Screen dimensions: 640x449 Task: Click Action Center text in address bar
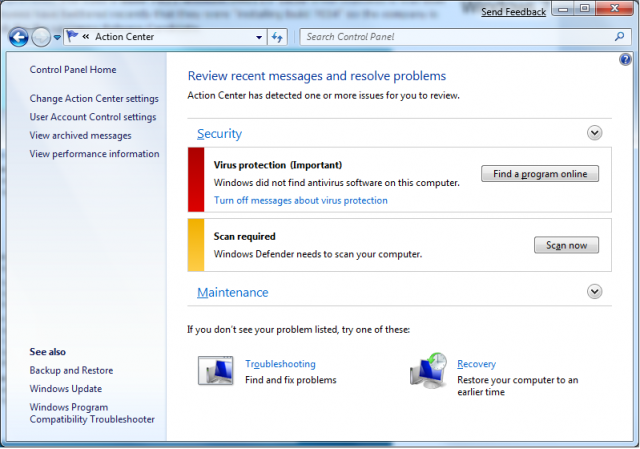(x=124, y=37)
